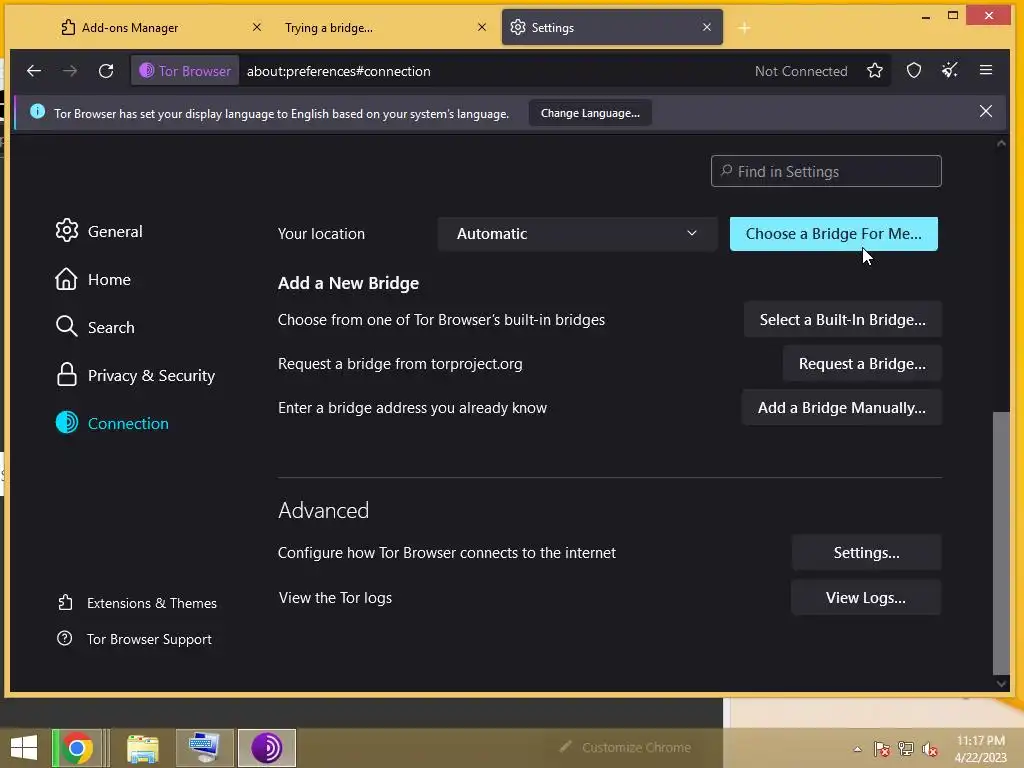Open File Explorer from the taskbar
This screenshot has height=768, width=1024.
point(142,748)
